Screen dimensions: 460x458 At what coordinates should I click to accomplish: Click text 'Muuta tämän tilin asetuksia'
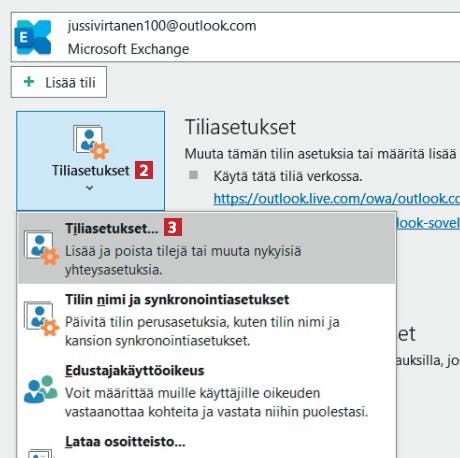click(x=269, y=154)
